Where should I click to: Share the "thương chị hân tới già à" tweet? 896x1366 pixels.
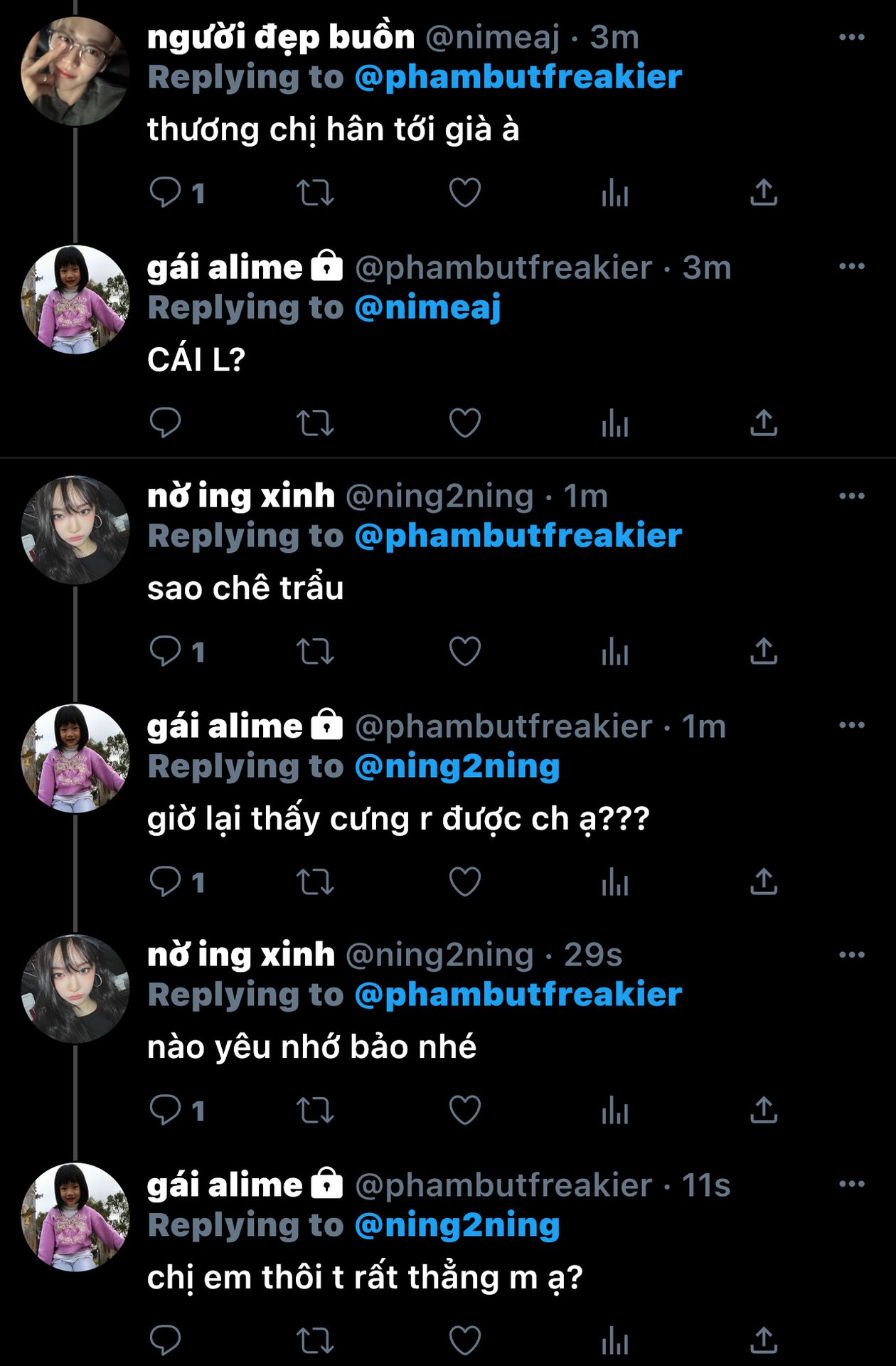pos(764,192)
